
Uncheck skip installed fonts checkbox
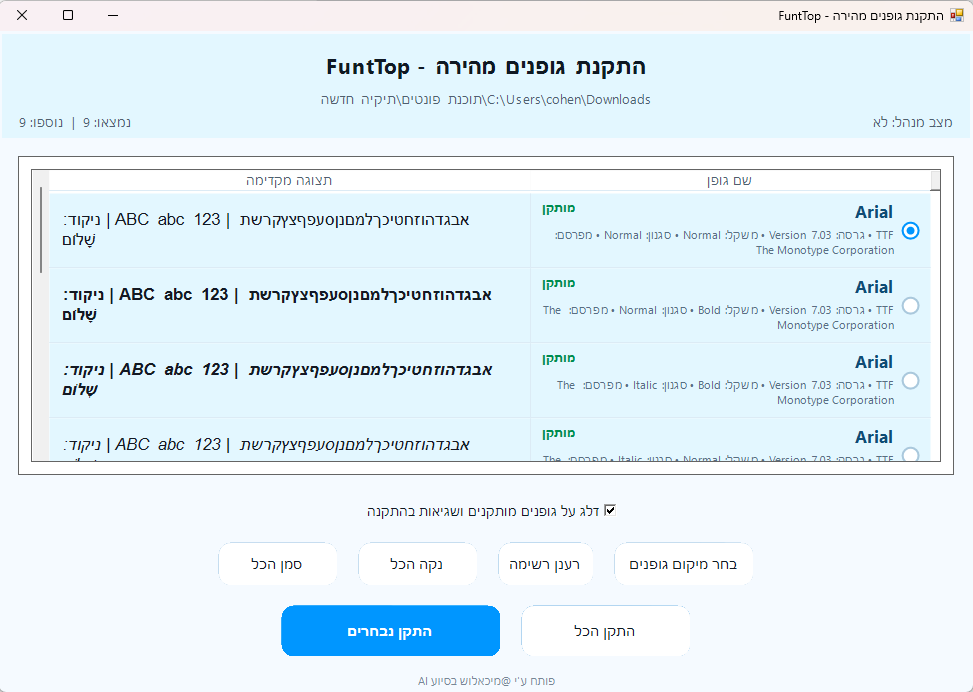pos(611,509)
